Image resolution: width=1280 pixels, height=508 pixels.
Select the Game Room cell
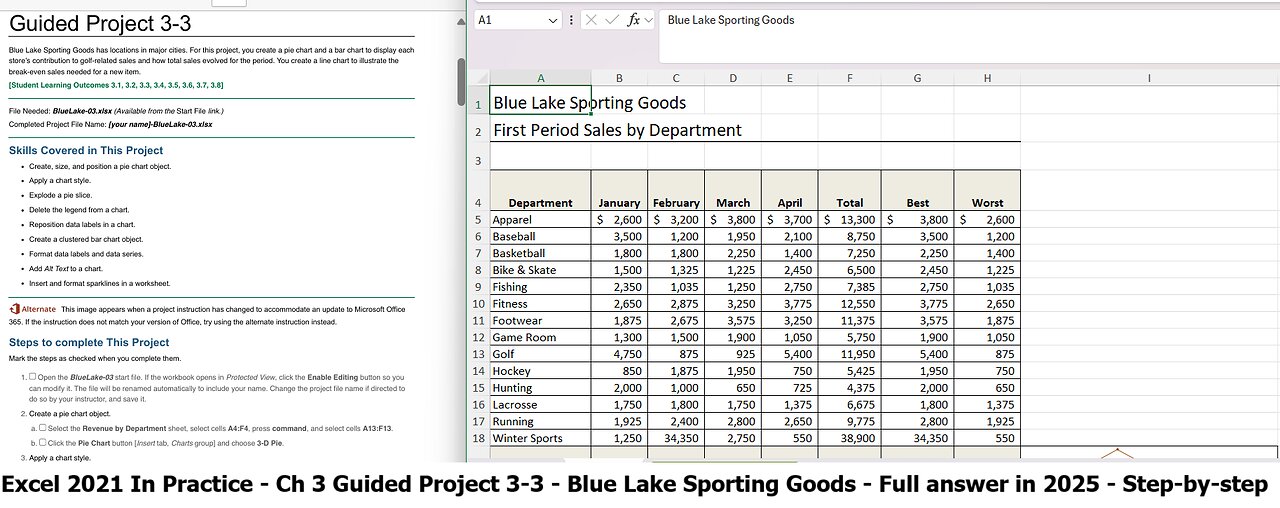coord(541,337)
